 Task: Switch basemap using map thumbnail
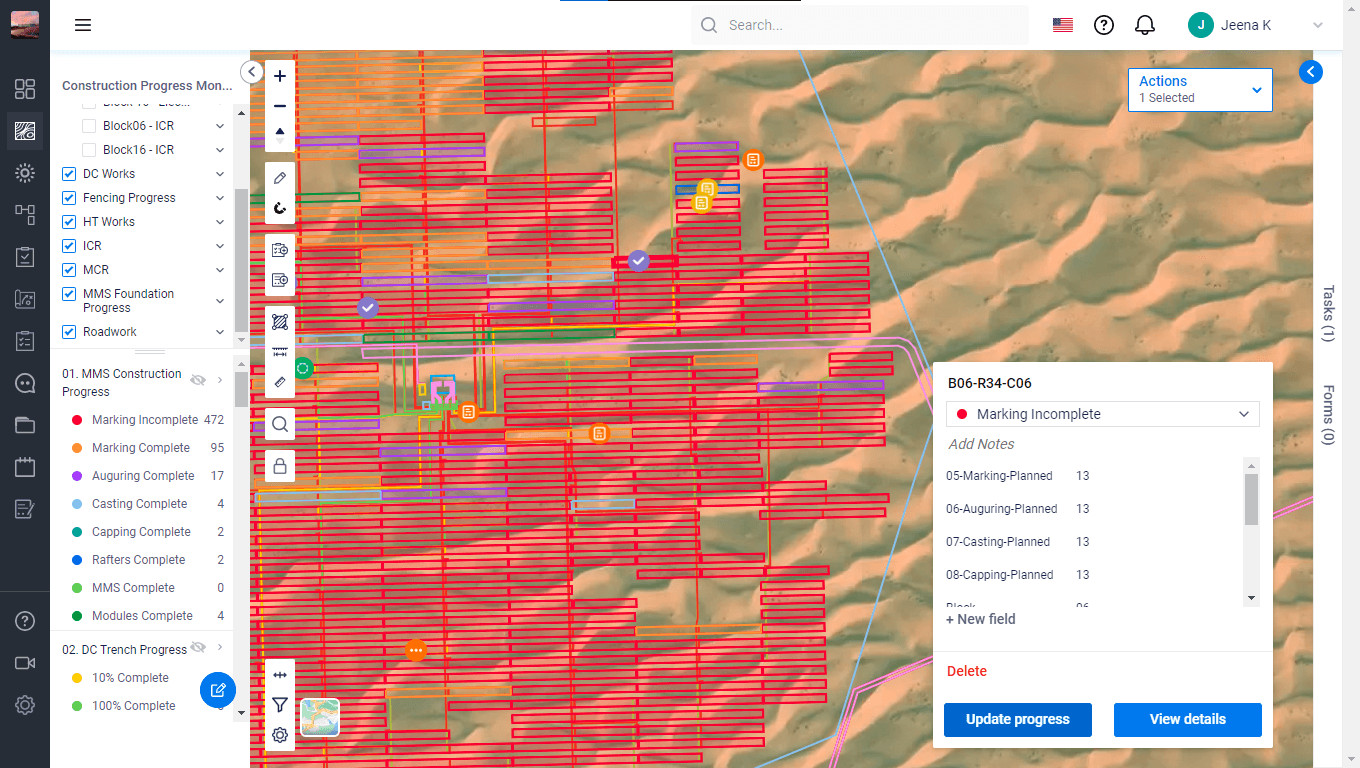click(x=320, y=717)
